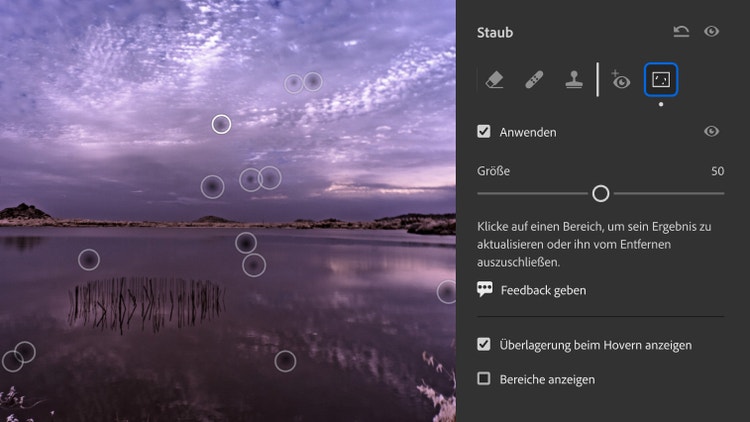Open the Feedback geben link
Viewport: 750px width, 422px height.
[x=543, y=290]
